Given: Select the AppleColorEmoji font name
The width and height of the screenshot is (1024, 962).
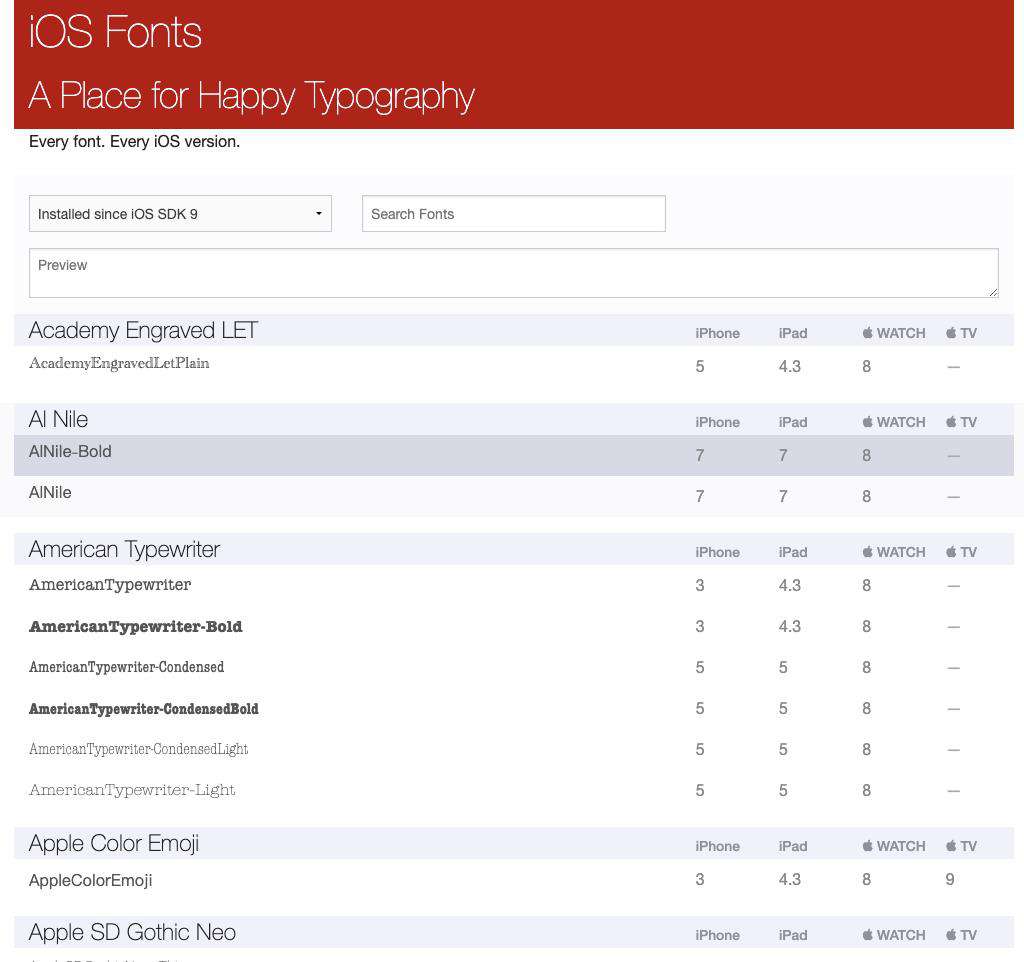Looking at the screenshot, I should 91,880.
